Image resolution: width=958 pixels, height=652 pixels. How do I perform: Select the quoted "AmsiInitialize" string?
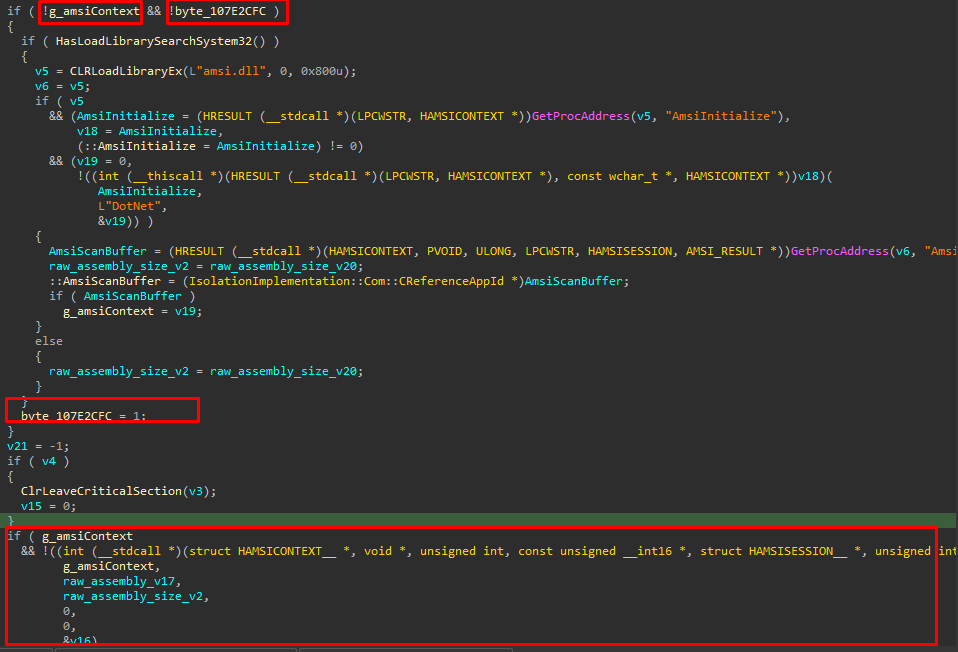(721, 116)
